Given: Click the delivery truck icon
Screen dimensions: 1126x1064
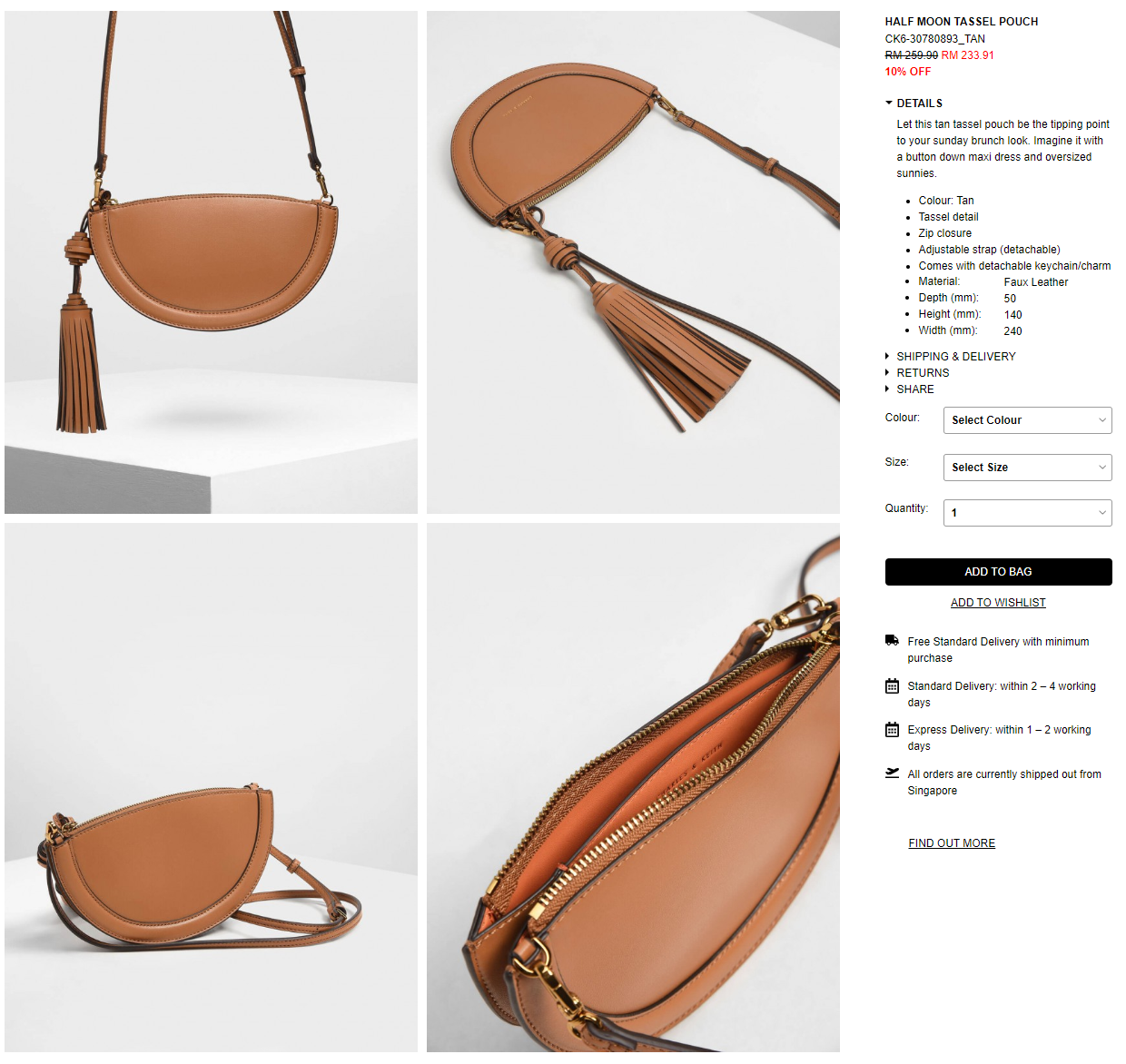Looking at the screenshot, I should pyautogui.click(x=892, y=641).
